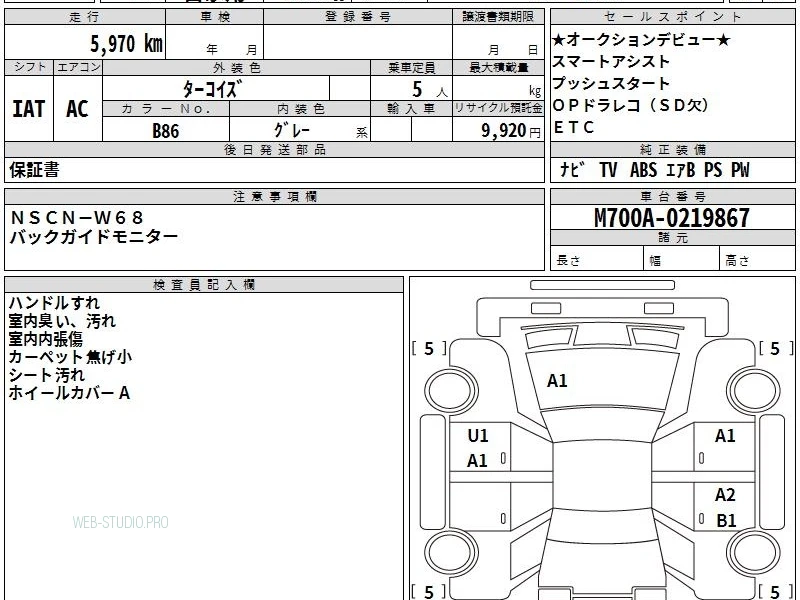The height and width of the screenshot is (600, 800).
Task: Select the セールスポイント header
Action: pos(672,17)
